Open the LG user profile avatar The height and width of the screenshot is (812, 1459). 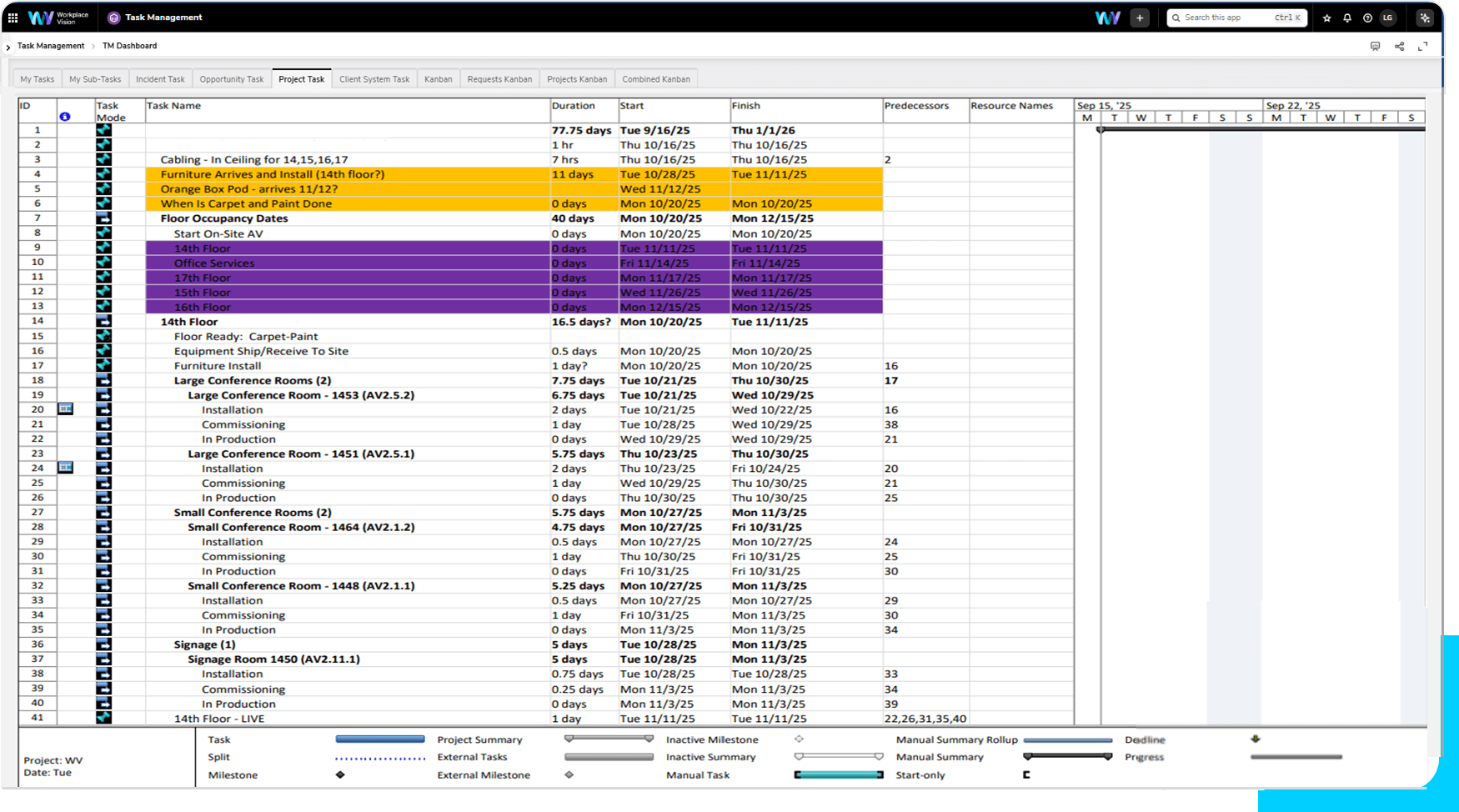click(x=1388, y=18)
